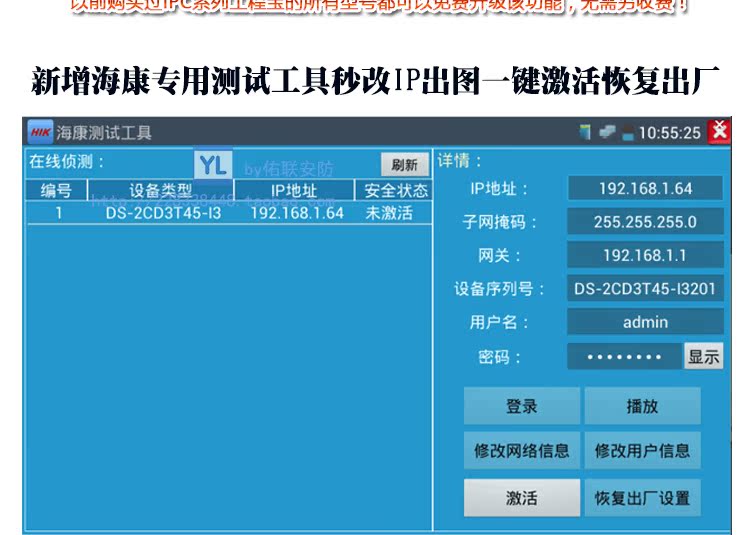Click the 10:55:25 clock display
750x535 pixels.
click(x=670, y=133)
